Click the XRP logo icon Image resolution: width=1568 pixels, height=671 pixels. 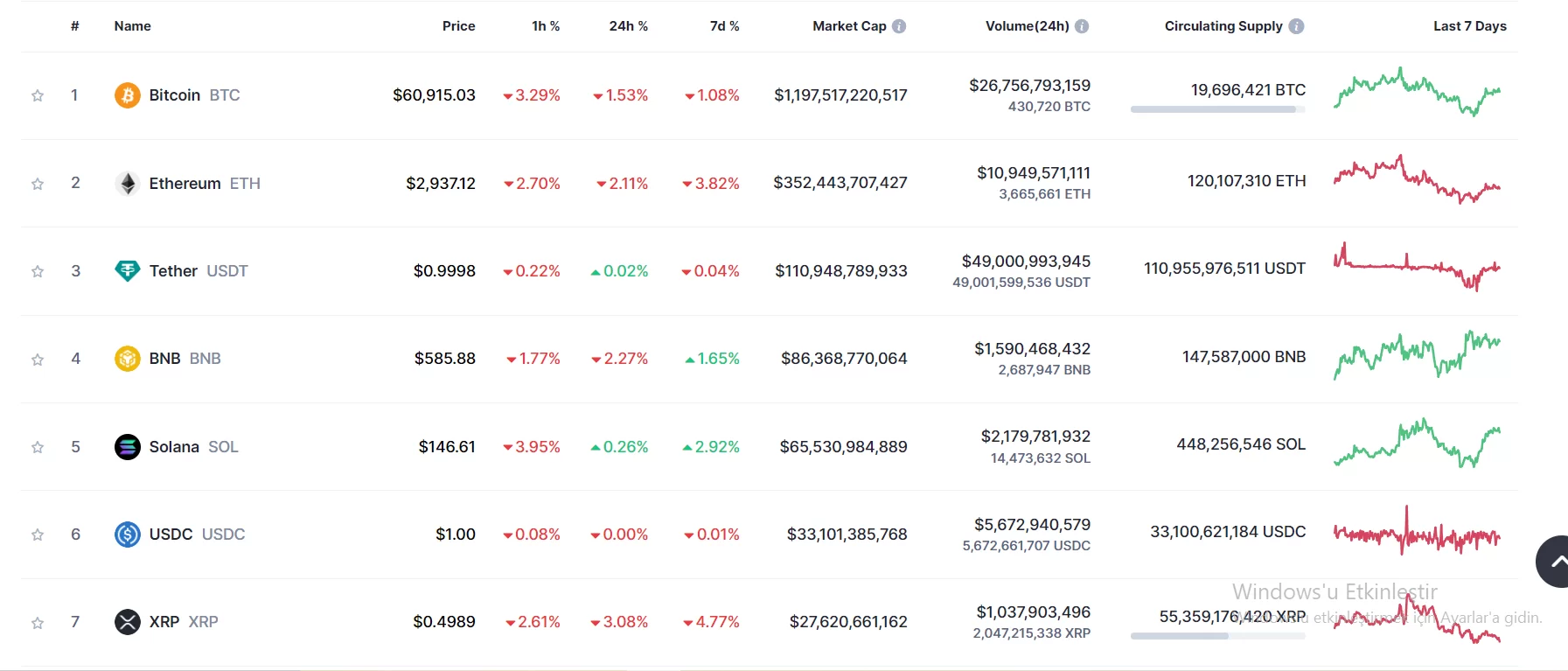(128, 622)
